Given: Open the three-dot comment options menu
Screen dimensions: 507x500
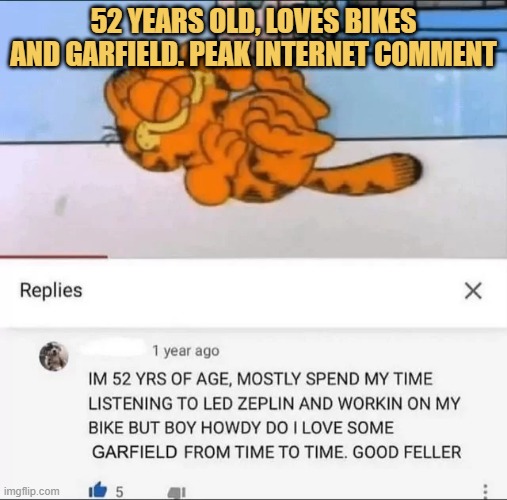Looking at the screenshot, I should point(485,491).
